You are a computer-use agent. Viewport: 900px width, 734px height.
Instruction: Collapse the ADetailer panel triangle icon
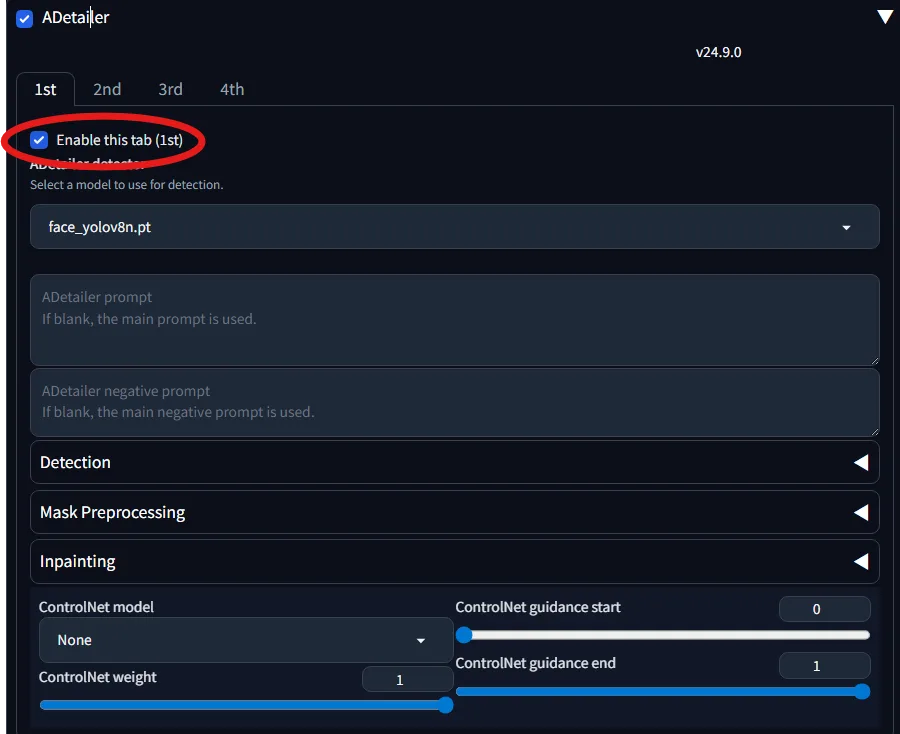tap(884, 17)
